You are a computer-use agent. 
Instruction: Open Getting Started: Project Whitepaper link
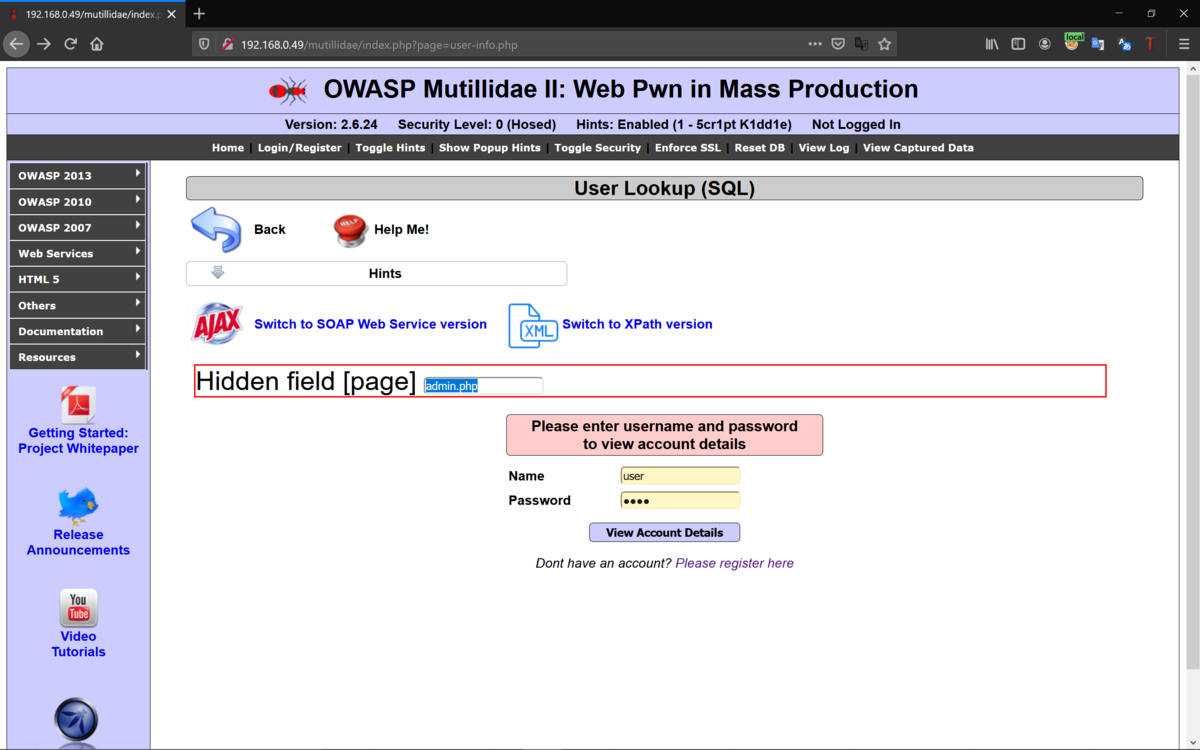pyautogui.click(x=78, y=441)
